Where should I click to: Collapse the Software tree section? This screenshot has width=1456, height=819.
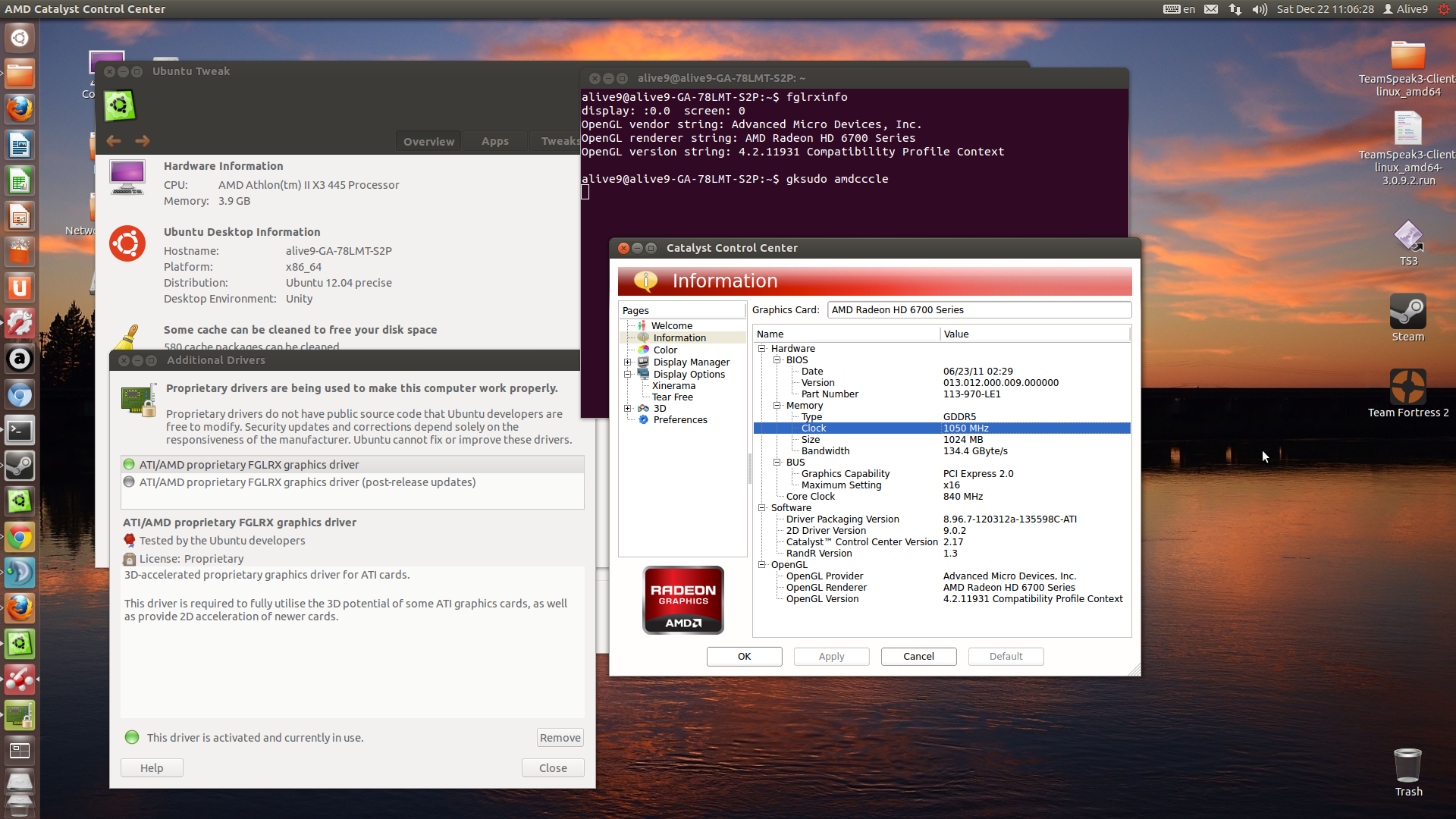[762, 508]
